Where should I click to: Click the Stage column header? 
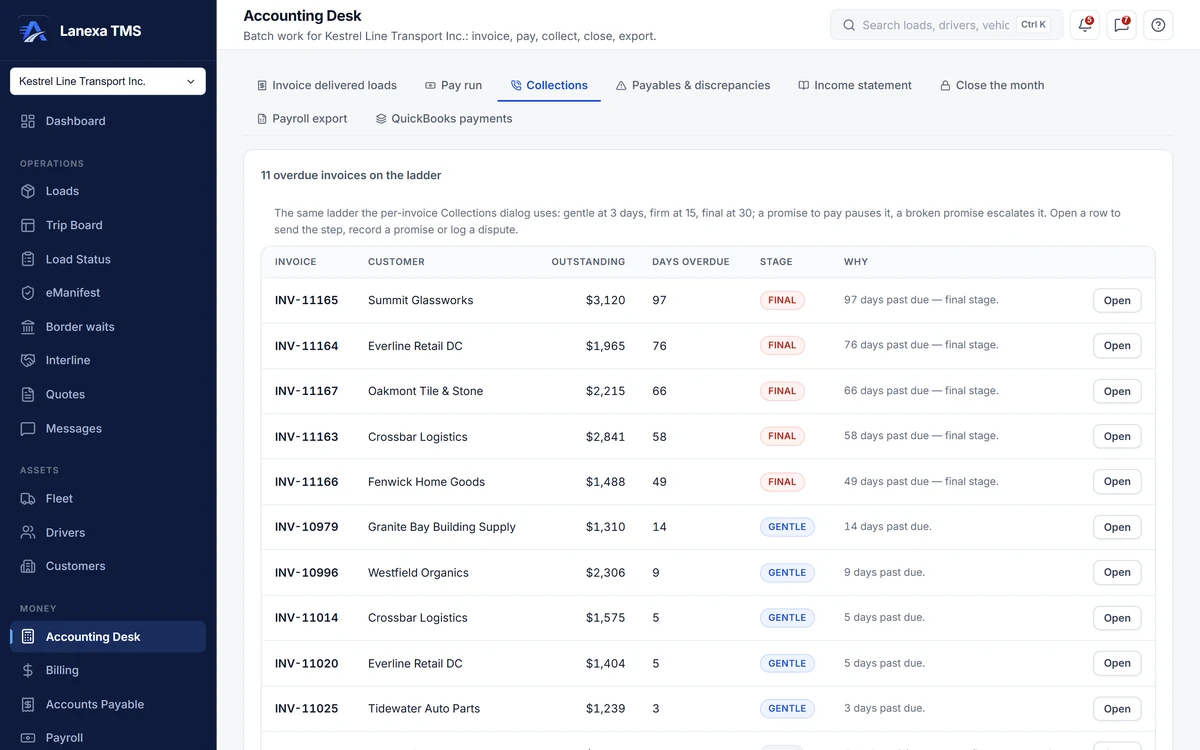click(x=776, y=262)
